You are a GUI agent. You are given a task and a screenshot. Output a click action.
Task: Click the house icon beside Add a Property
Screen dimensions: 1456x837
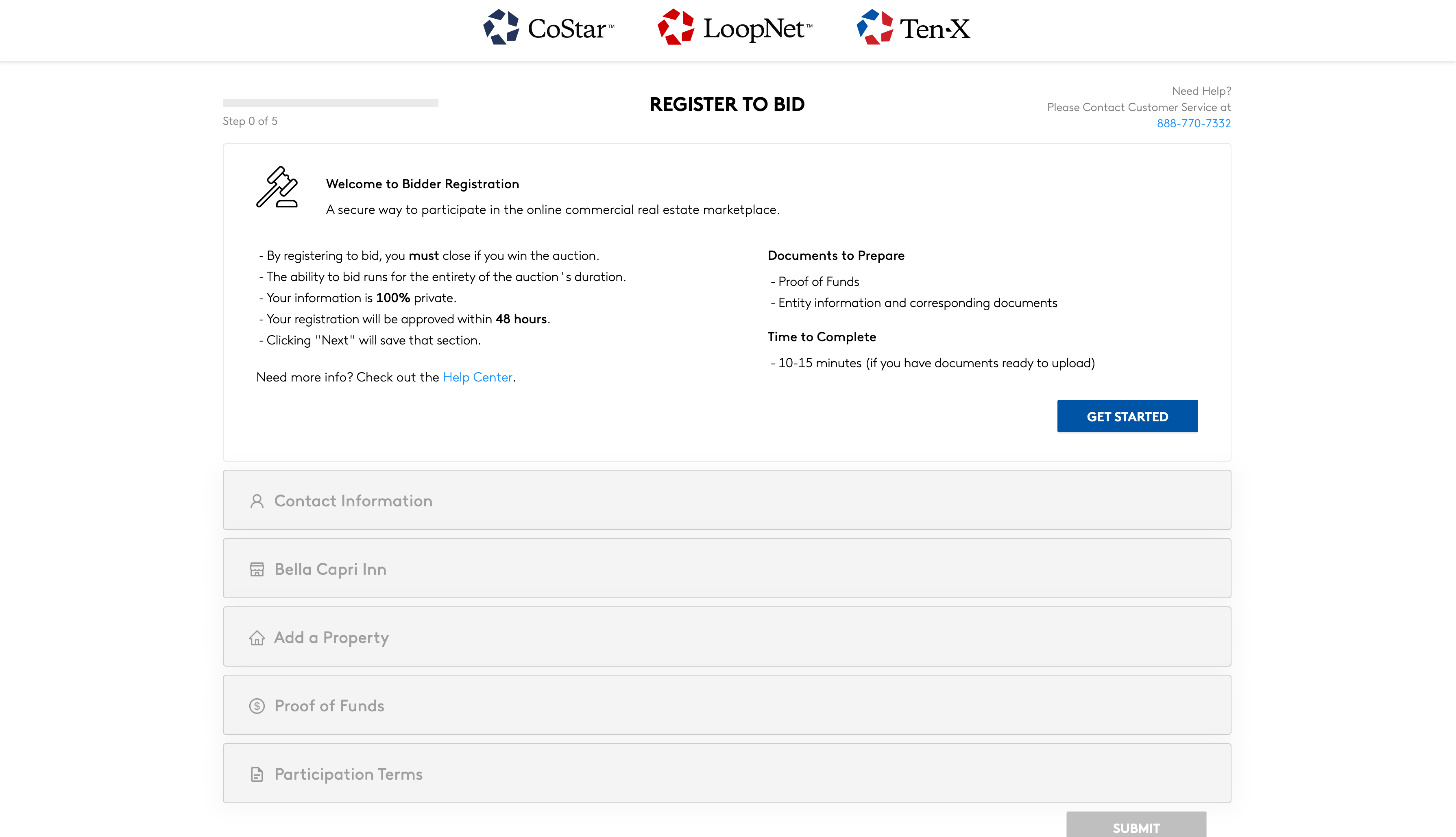tap(257, 638)
